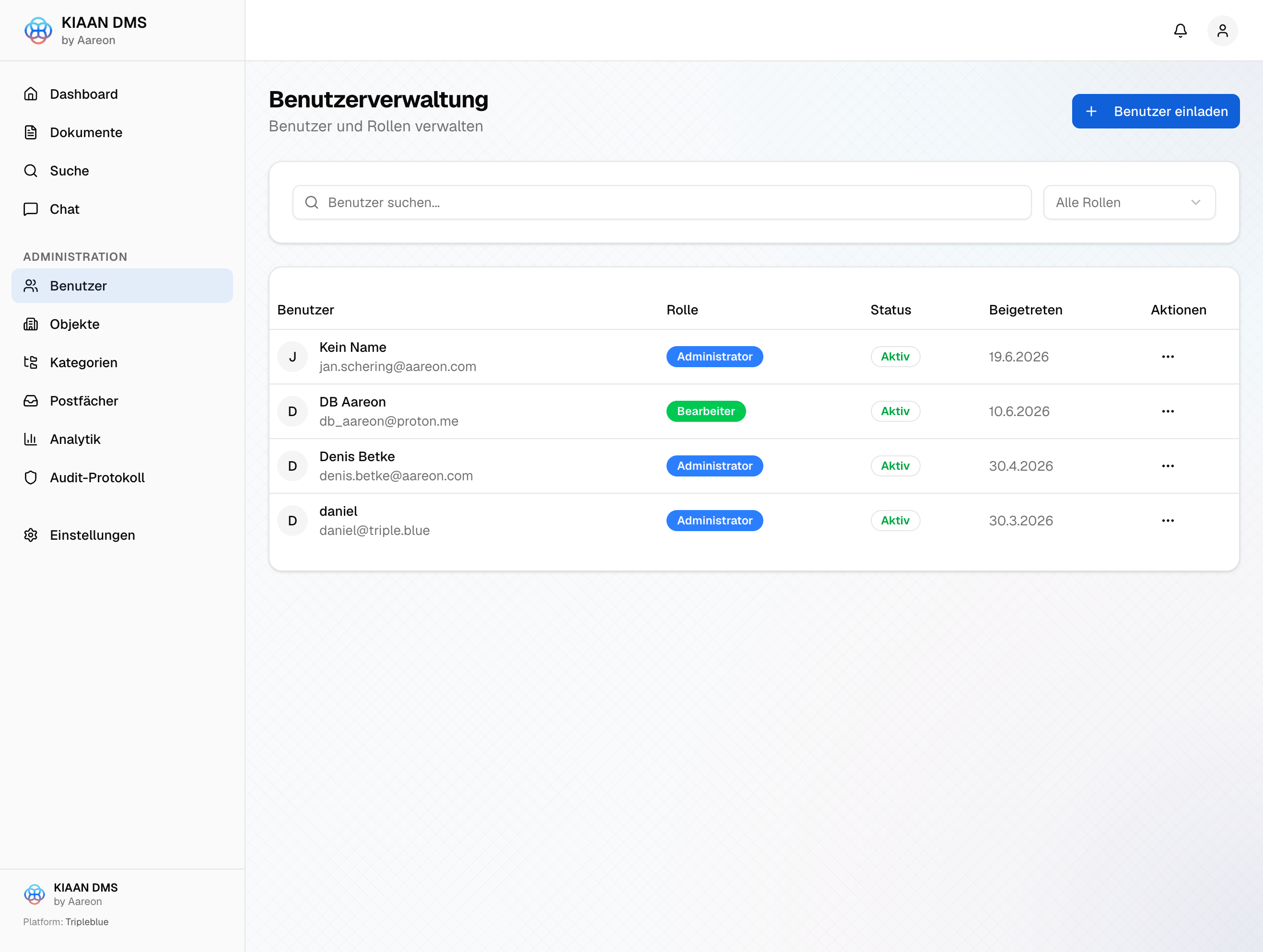Click join date 30.3.2026
This screenshot has height=952, width=1263.
[x=1020, y=521]
